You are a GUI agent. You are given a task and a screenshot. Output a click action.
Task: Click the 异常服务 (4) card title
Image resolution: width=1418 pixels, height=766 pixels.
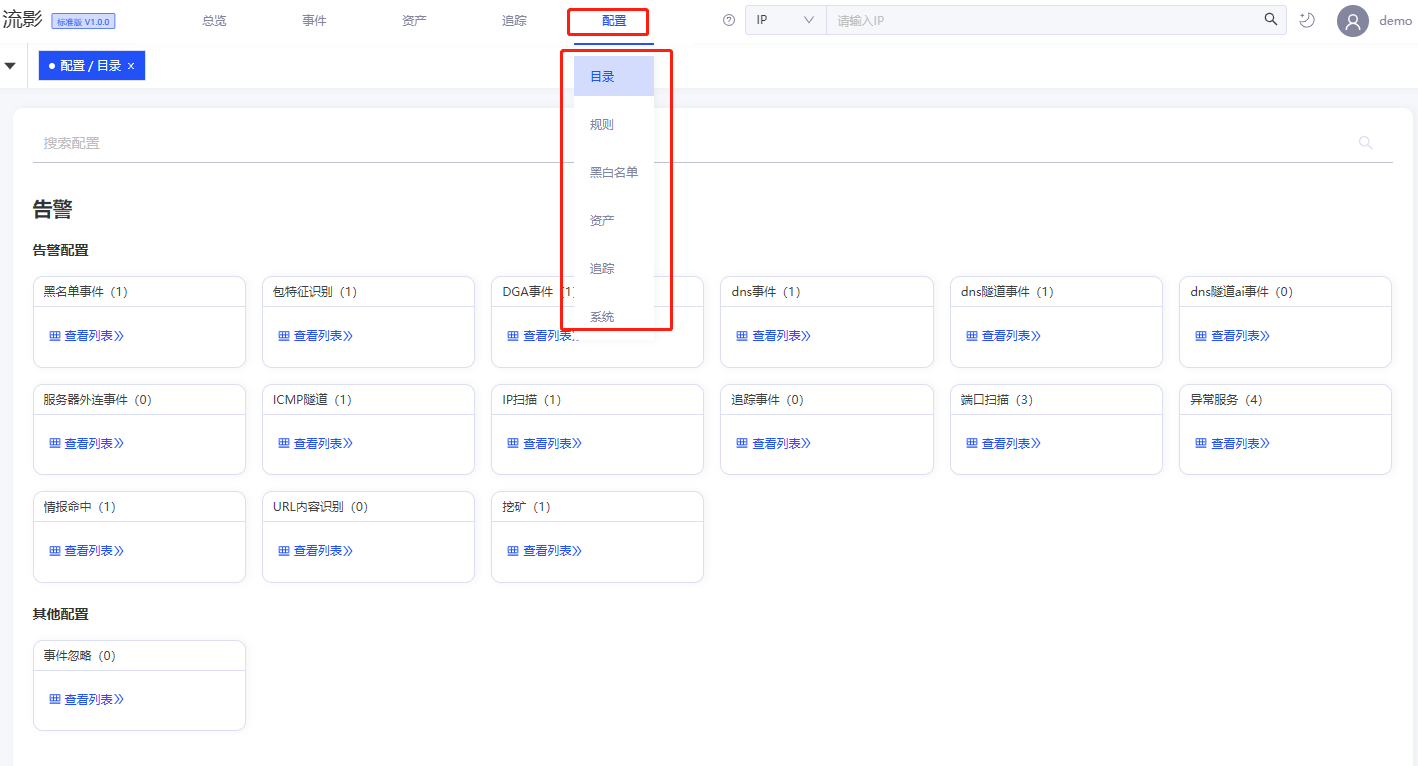(x=1226, y=399)
